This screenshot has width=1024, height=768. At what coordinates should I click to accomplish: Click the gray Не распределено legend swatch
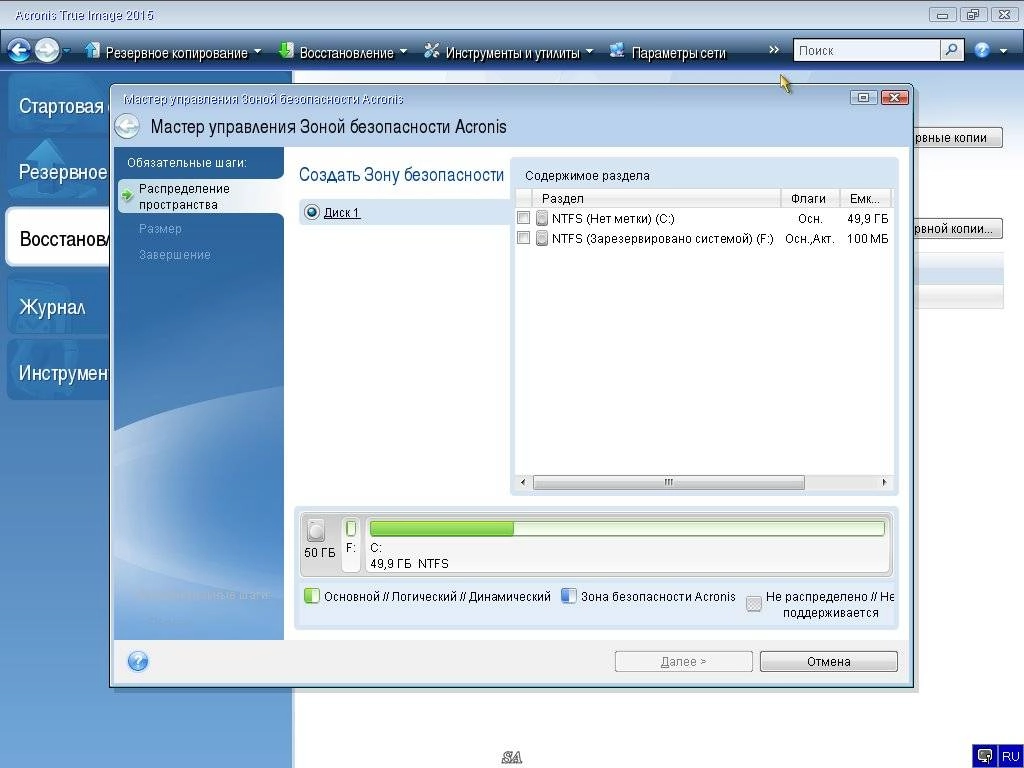click(754, 604)
